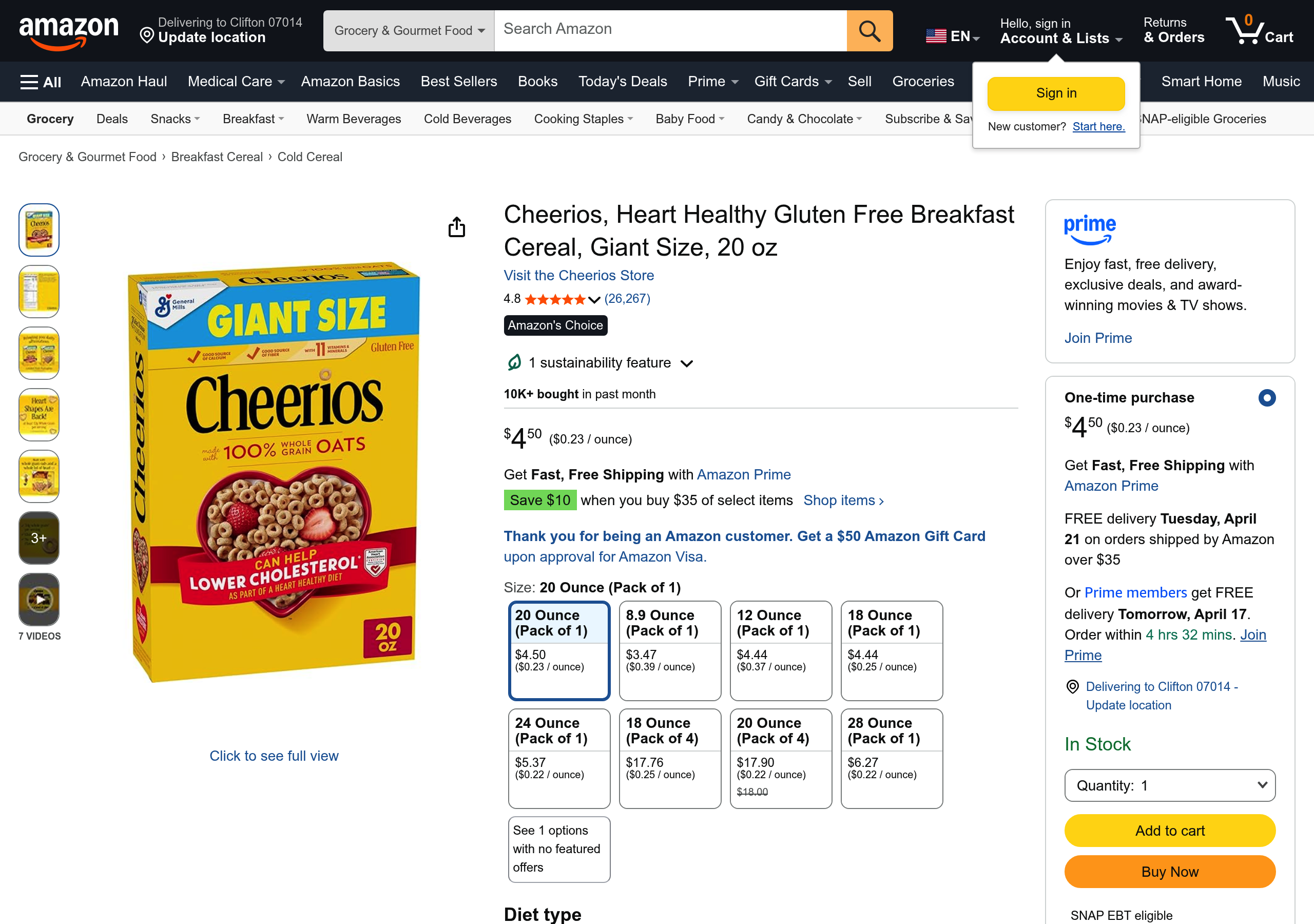Image resolution: width=1314 pixels, height=924 pixels.
Task: Click the Add to cart button
Action: 1169,830
